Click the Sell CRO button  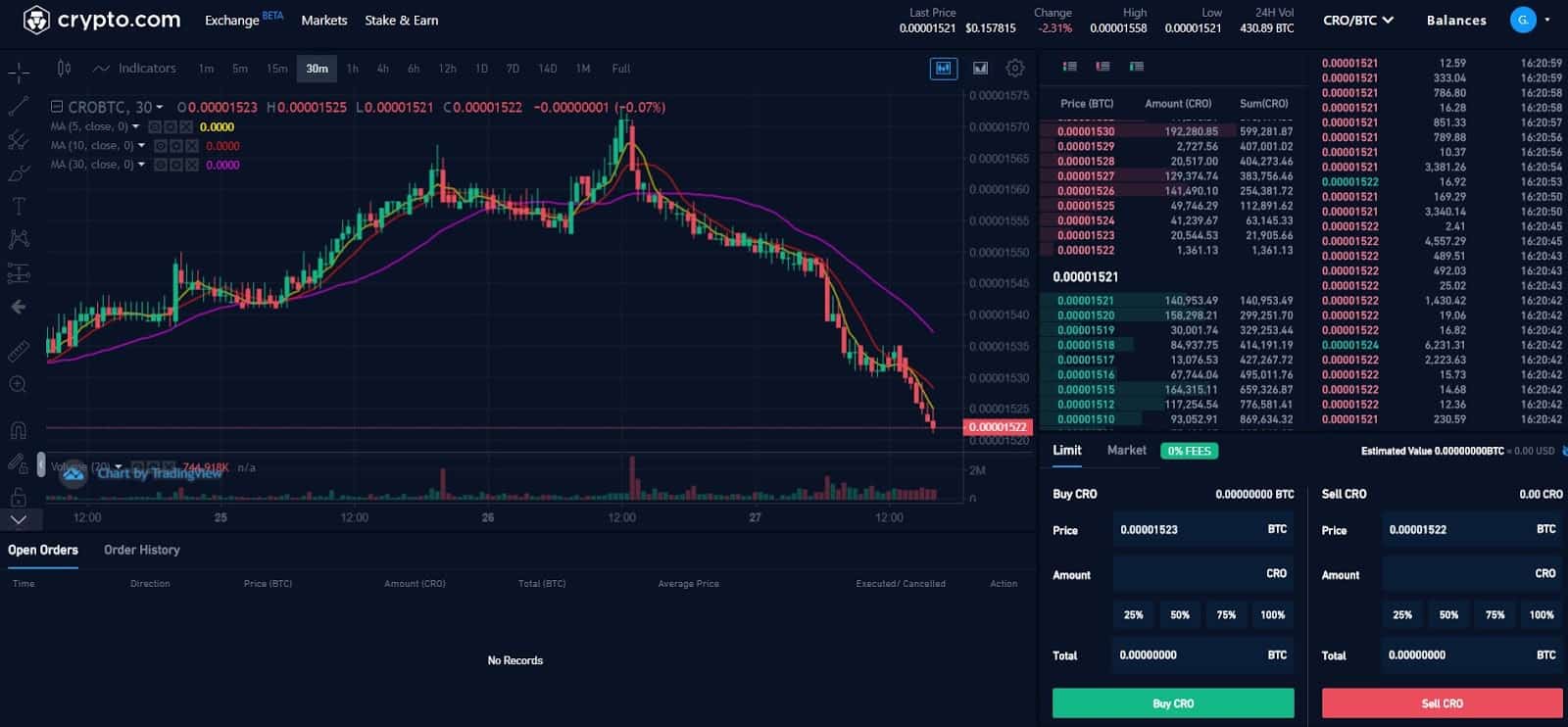click(x=1442, y=703)
